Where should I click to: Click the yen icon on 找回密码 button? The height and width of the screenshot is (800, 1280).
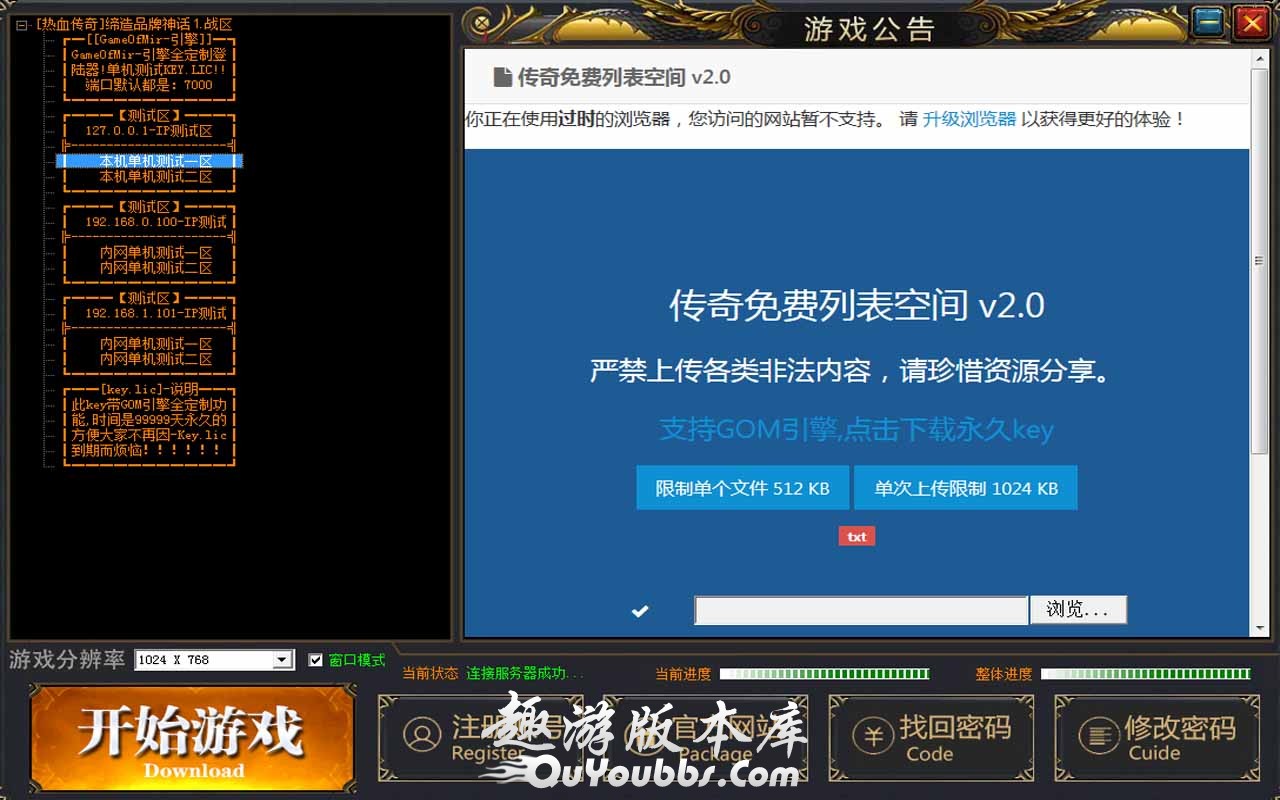pyautogui.click(x=872, y=737)
